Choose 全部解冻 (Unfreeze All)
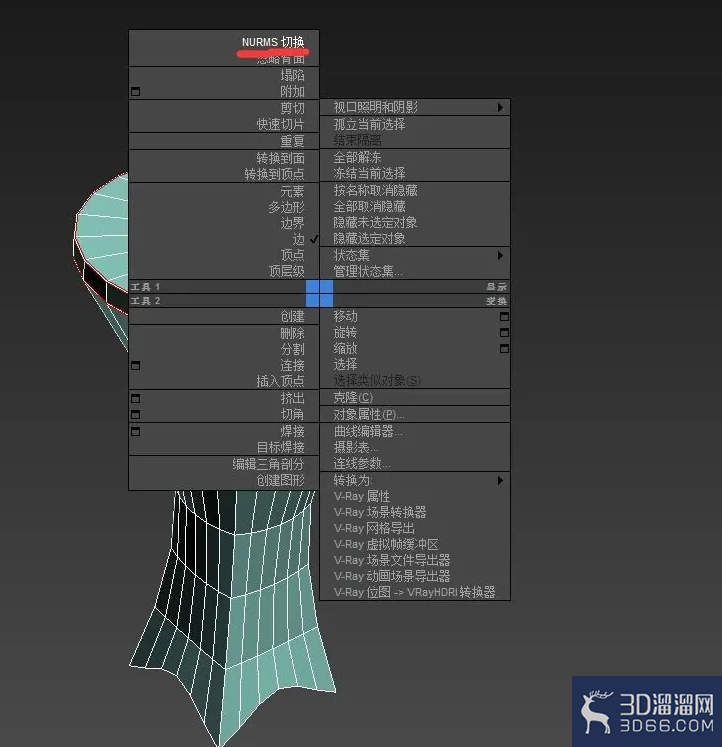This screenshot has width=722, height=747. (357, 157)
